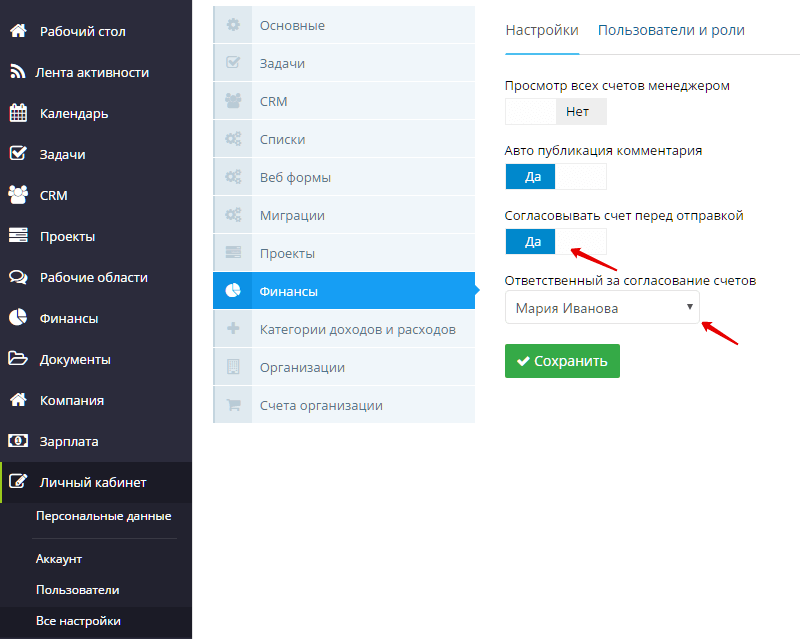This screenshot has height=639, width=800.
Task: Click the pie chart icon for Финансы in sidebar
Action: point(17,318)
